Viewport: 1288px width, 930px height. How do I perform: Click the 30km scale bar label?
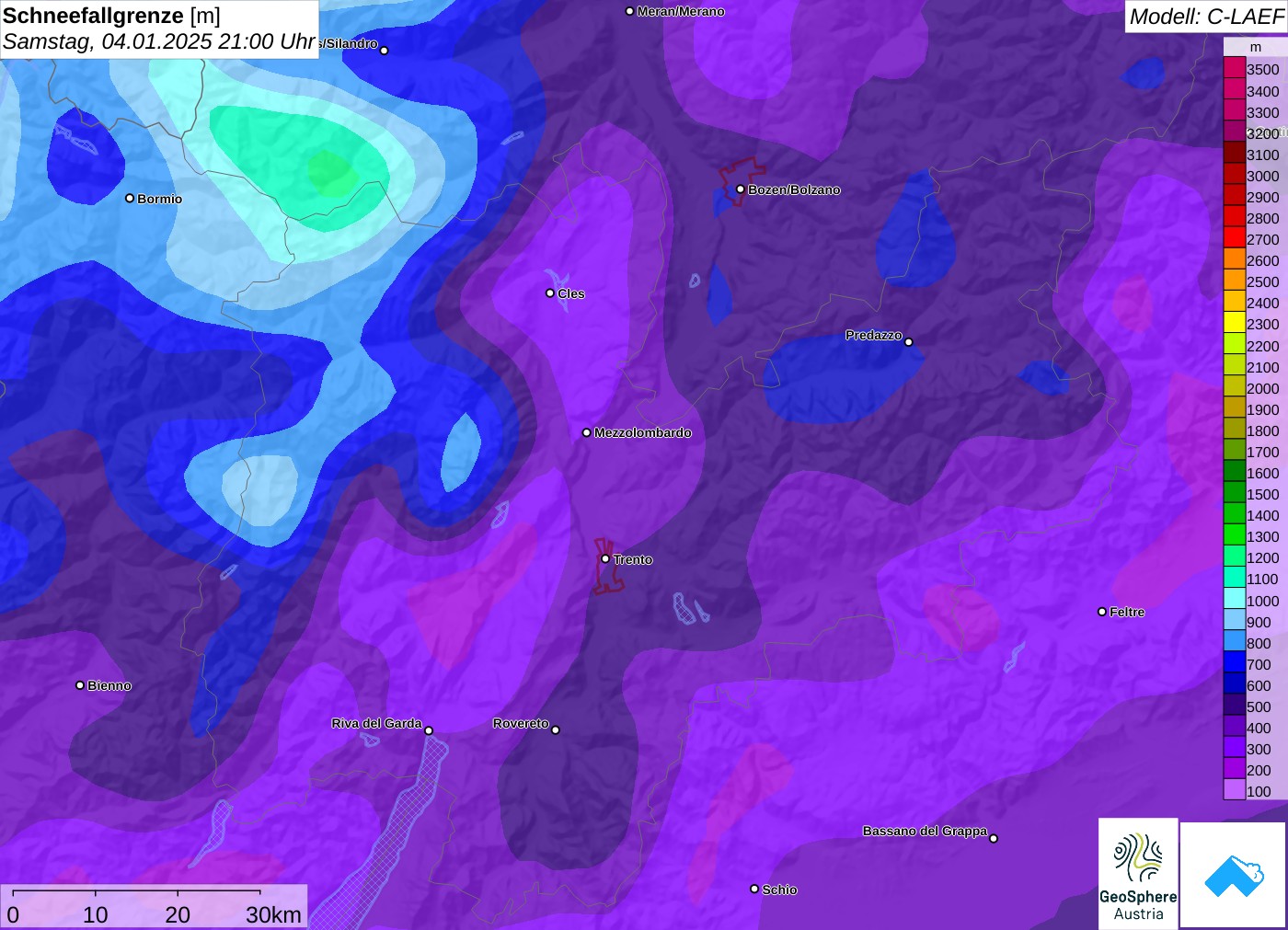click(x=273, y=914)
